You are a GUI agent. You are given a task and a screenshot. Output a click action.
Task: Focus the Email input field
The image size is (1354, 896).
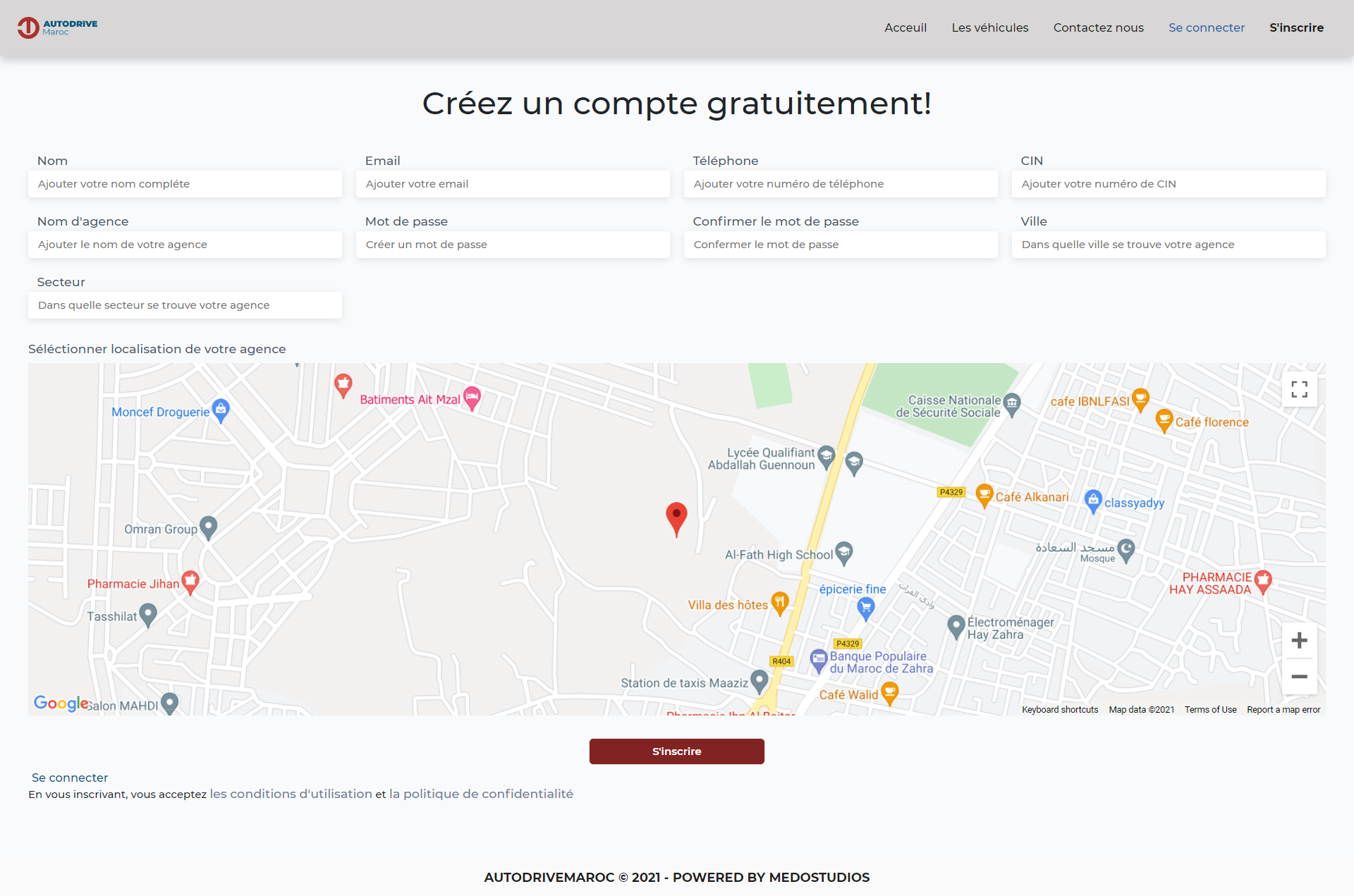(x=513, y=184)
